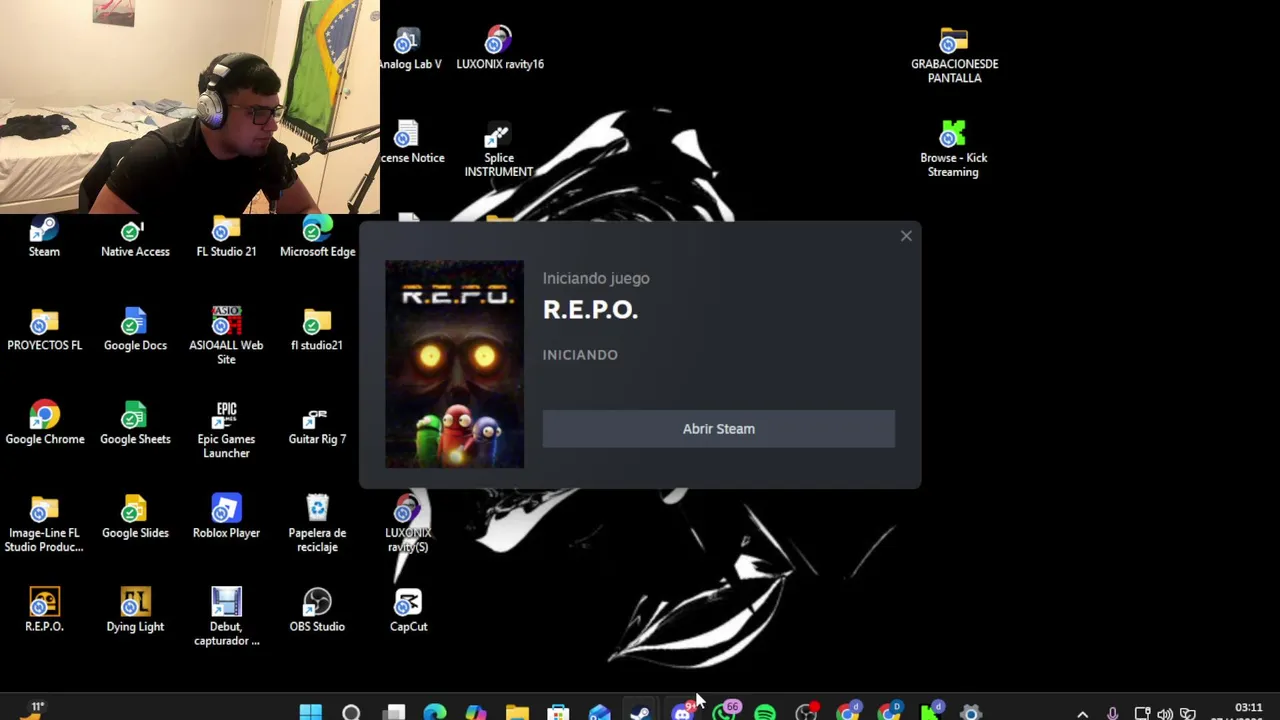1280x720 pixels.
Task: Close the Steam launch dialog
Action: pos(906,236)
